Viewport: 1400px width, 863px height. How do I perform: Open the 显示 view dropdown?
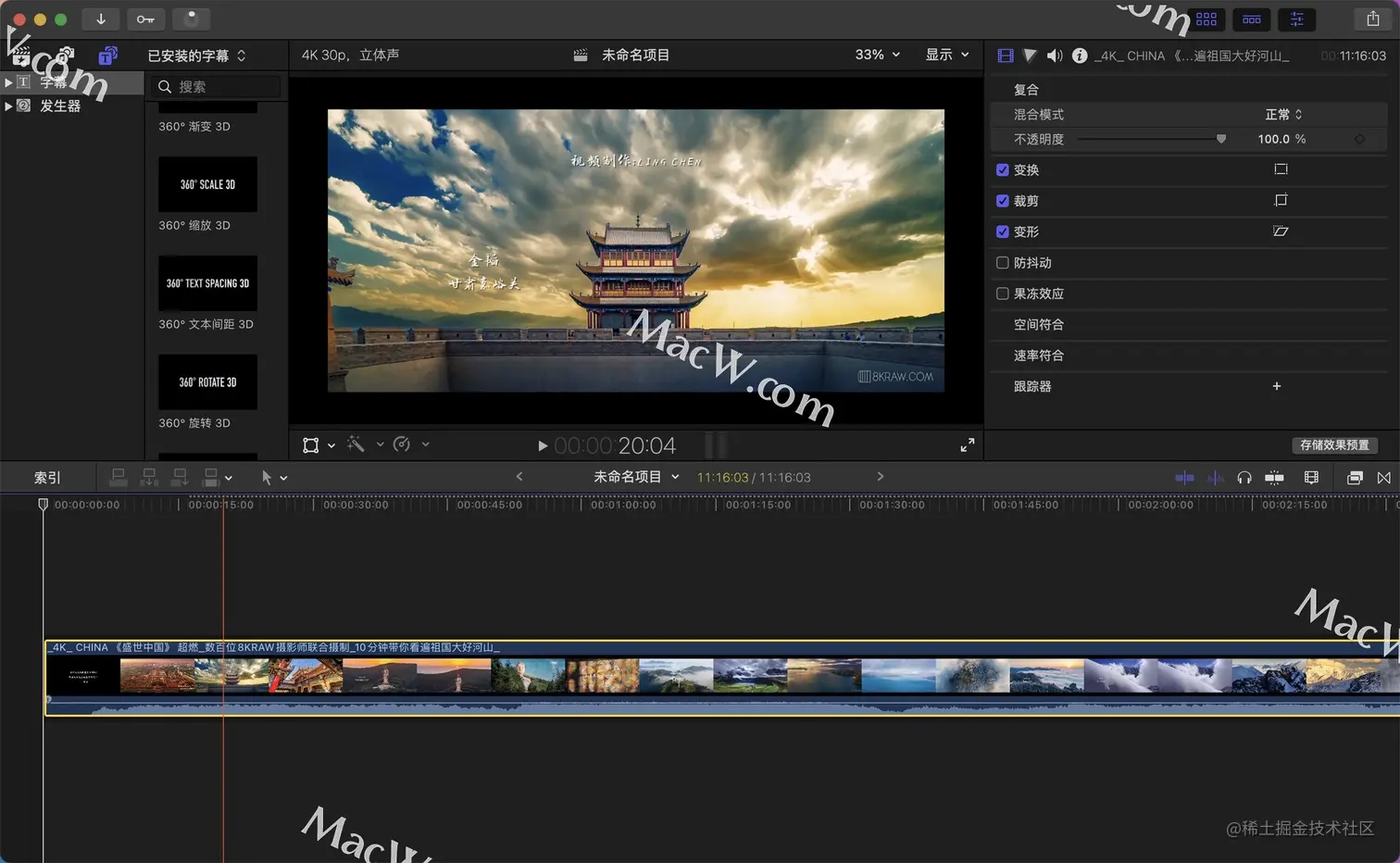pyautogui.click(x=947, y=55)
